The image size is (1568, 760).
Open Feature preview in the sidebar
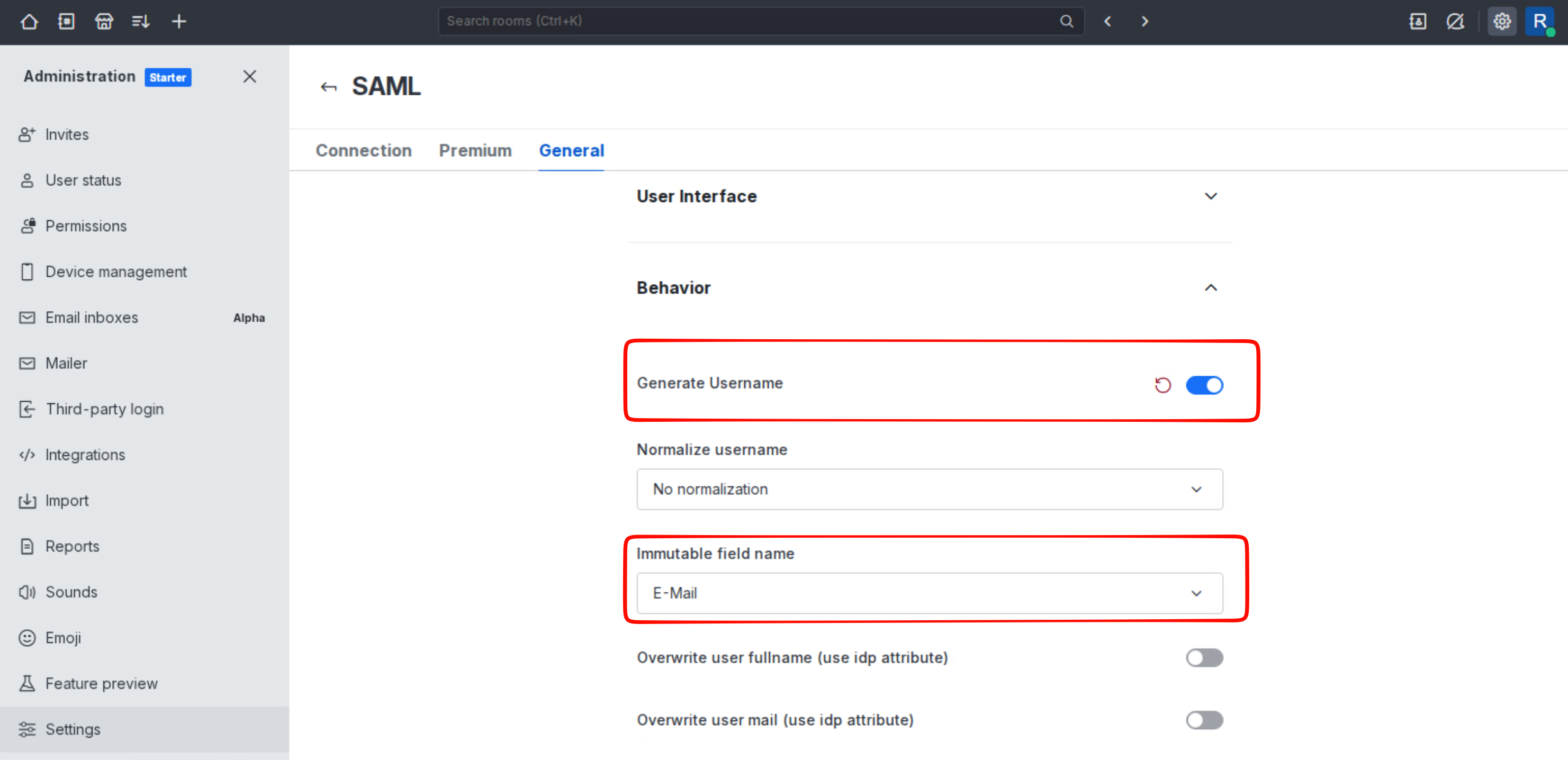(145, 683)
